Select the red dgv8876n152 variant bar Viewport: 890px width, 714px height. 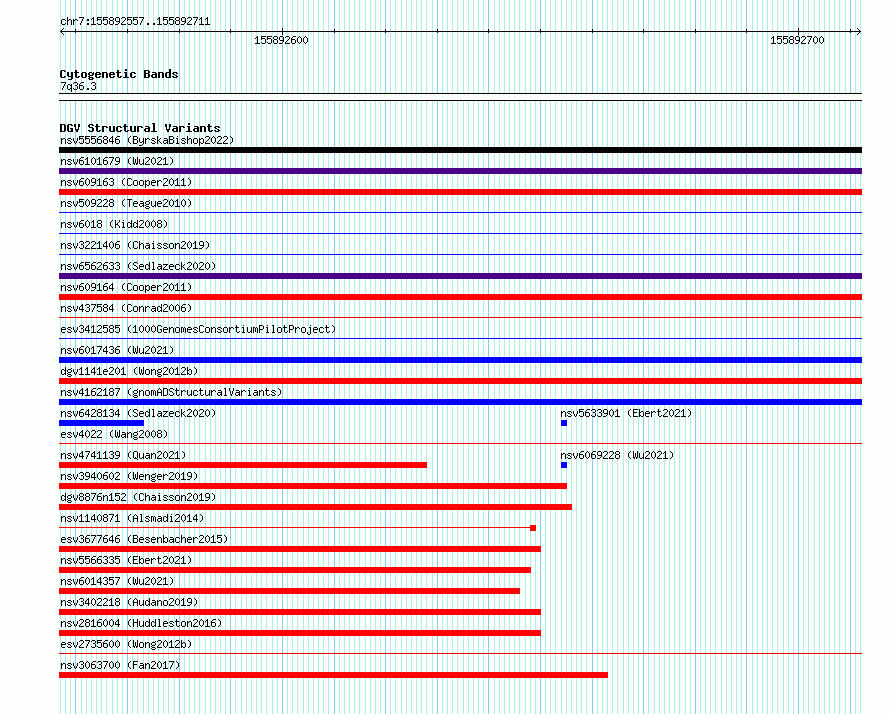pyautogui.click(x=316, y=507)
